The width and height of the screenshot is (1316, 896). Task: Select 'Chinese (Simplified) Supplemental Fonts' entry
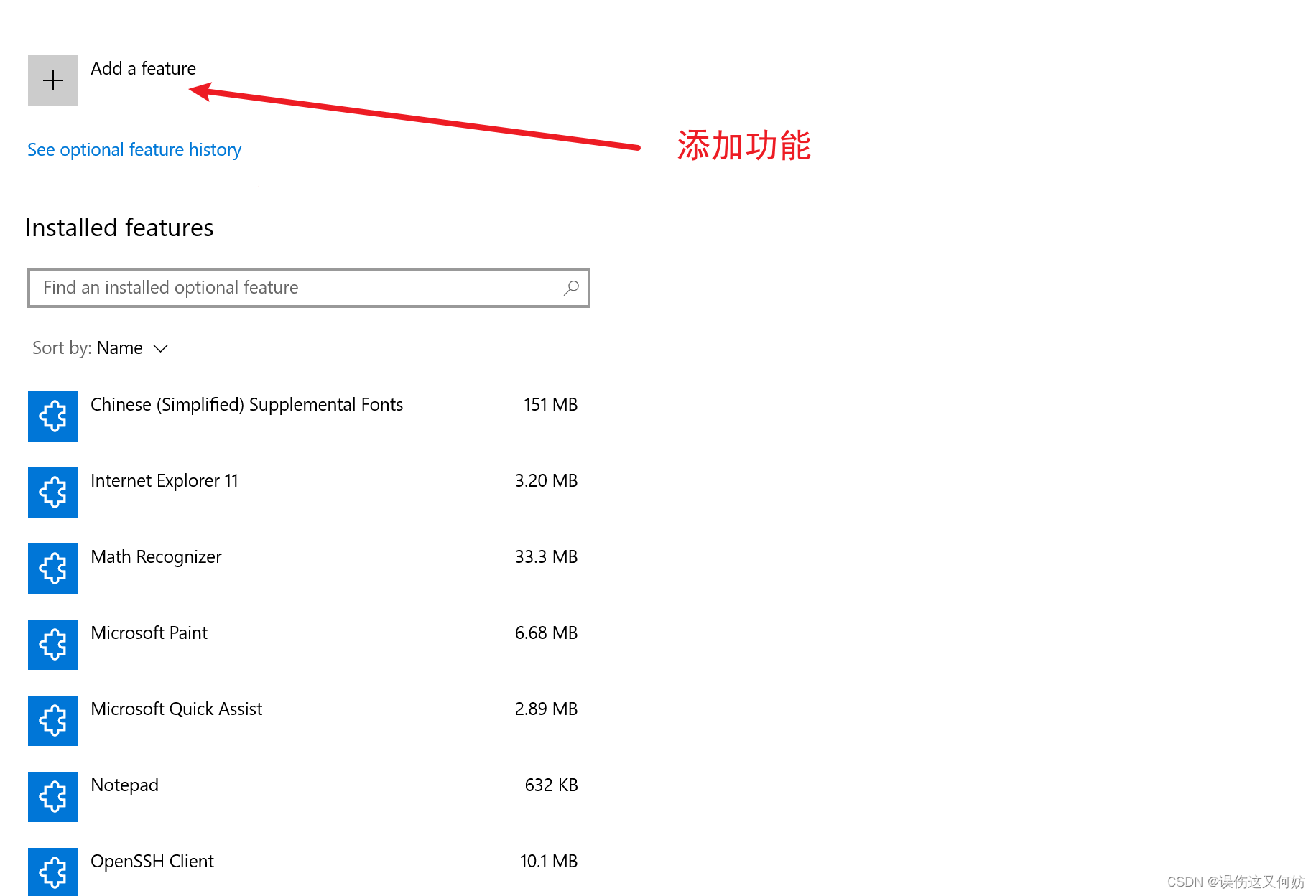coord(246,405)
